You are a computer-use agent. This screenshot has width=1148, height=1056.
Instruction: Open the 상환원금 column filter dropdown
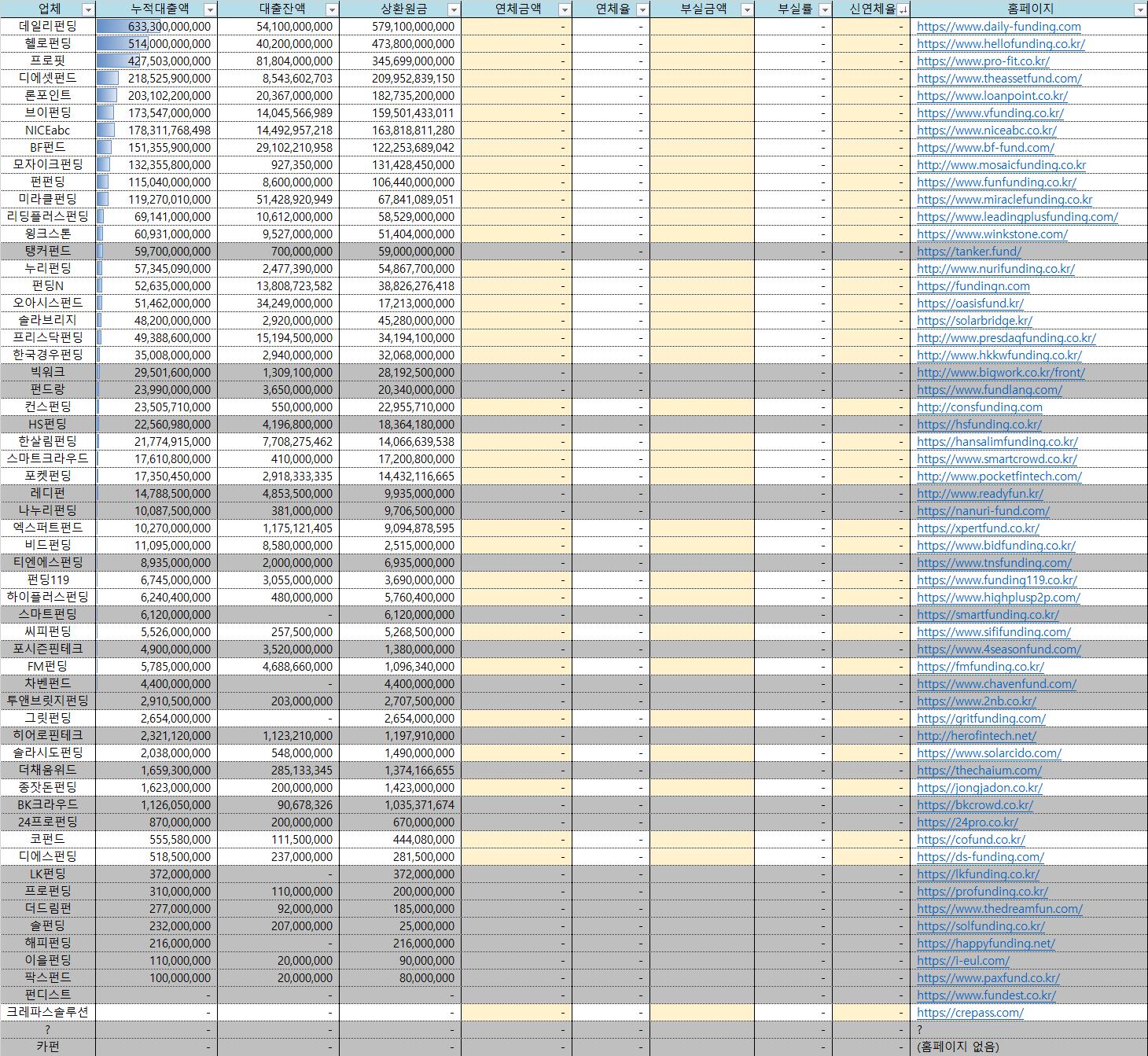click(x=454, y=9)
